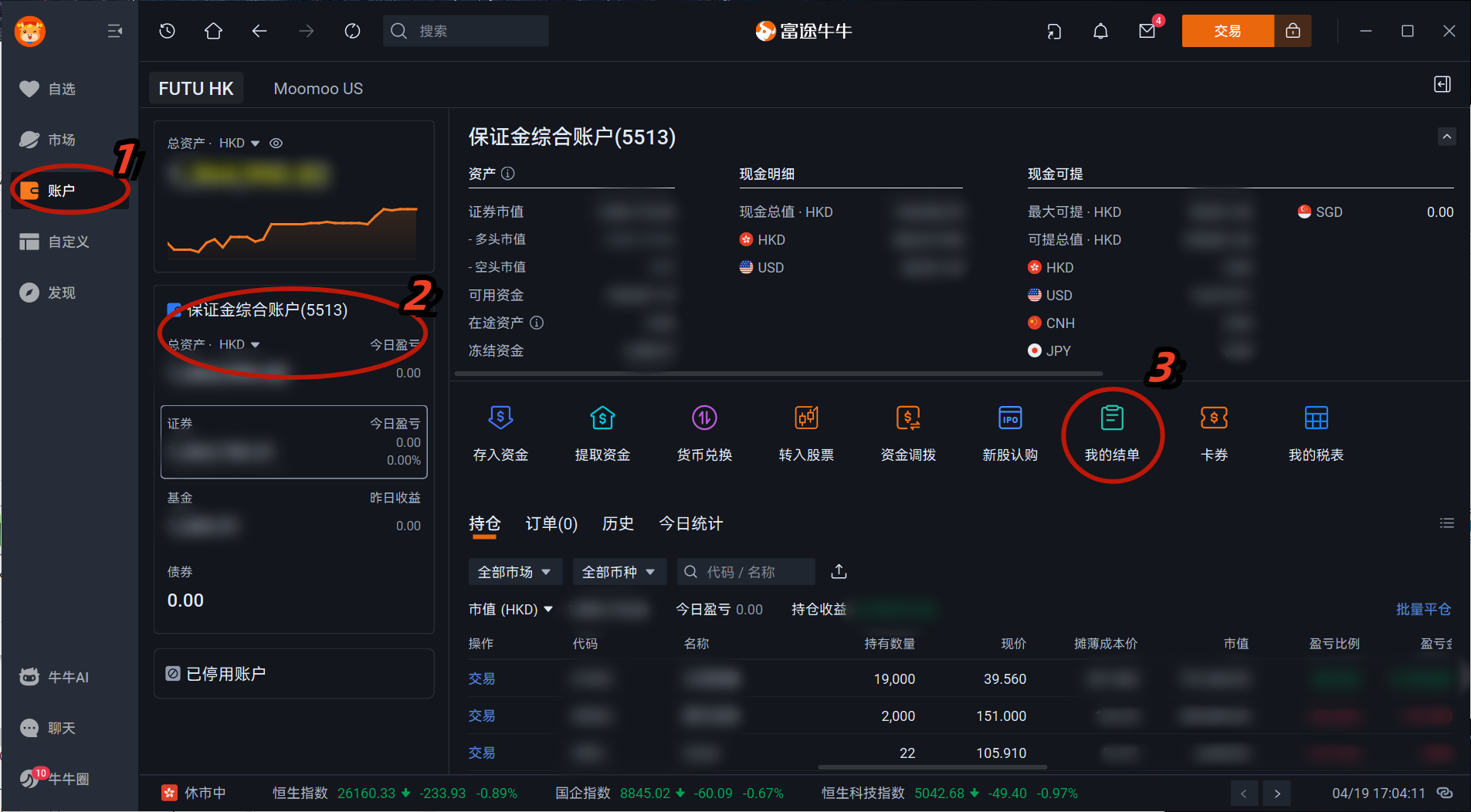Open 转入股票 transfer stocks in
This screenshot has height=812, width=1471.
(806, 434)
